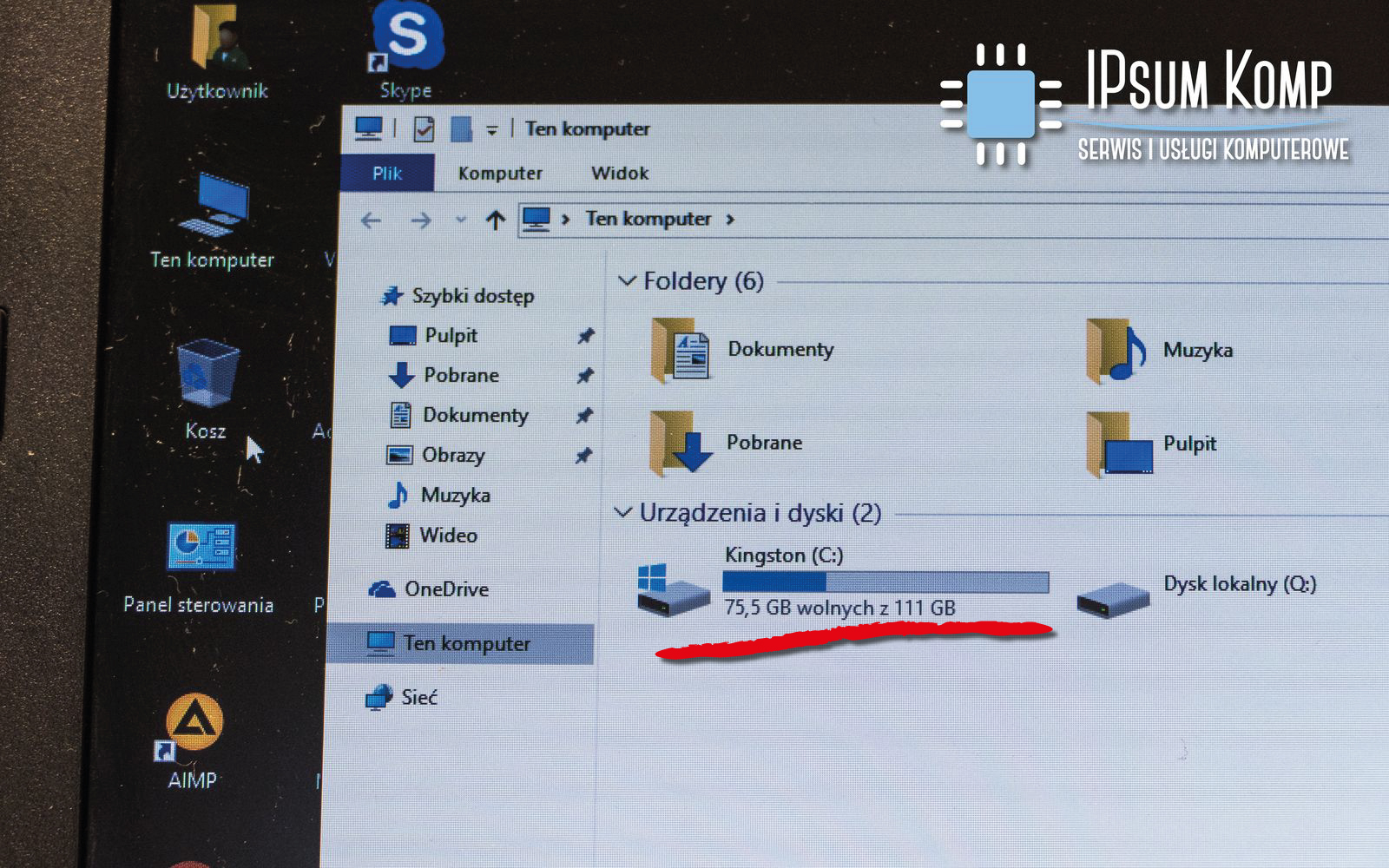Select the Pulpit folder in the main pane
The width and height of the screenshot is (1389, 868).
(1151, 444)
